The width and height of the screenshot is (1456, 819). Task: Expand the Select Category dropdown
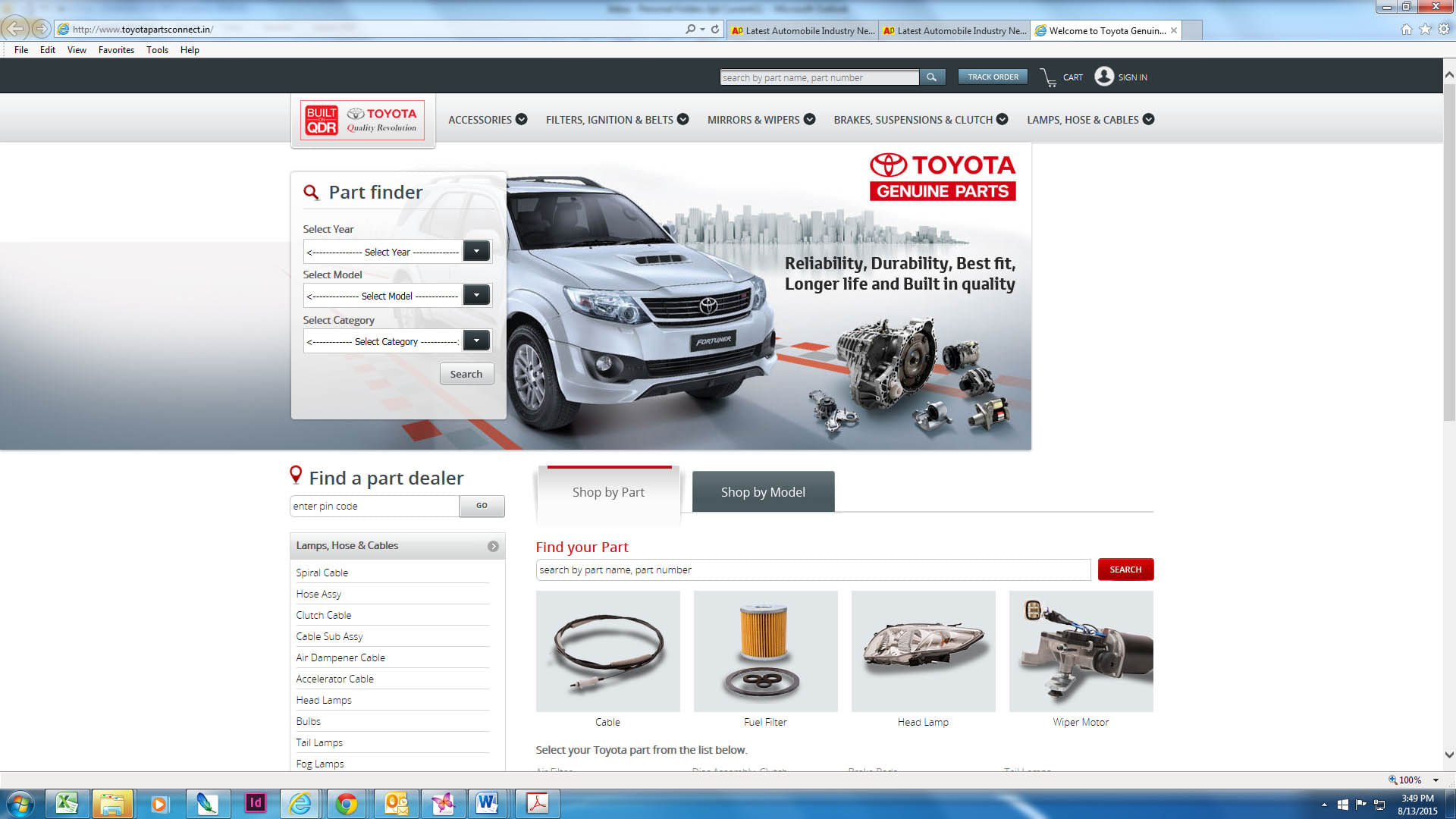coord(476,340)
